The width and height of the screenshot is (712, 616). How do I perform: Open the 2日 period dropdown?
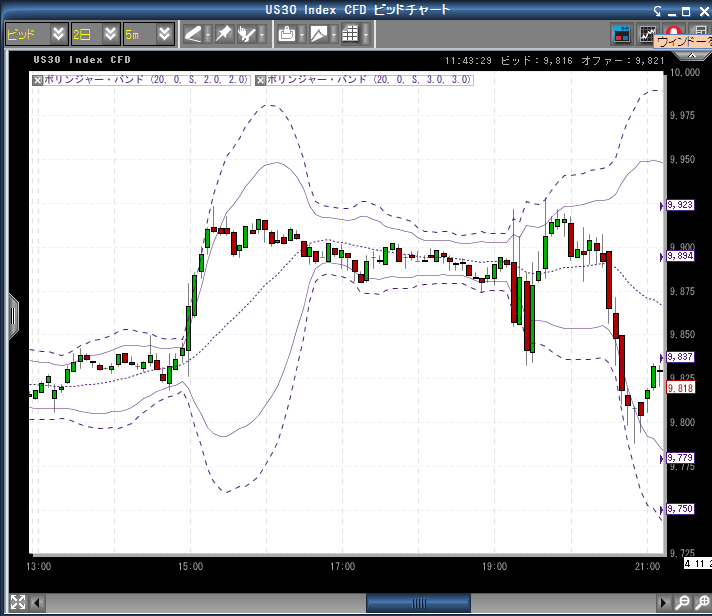pos(110,34)
